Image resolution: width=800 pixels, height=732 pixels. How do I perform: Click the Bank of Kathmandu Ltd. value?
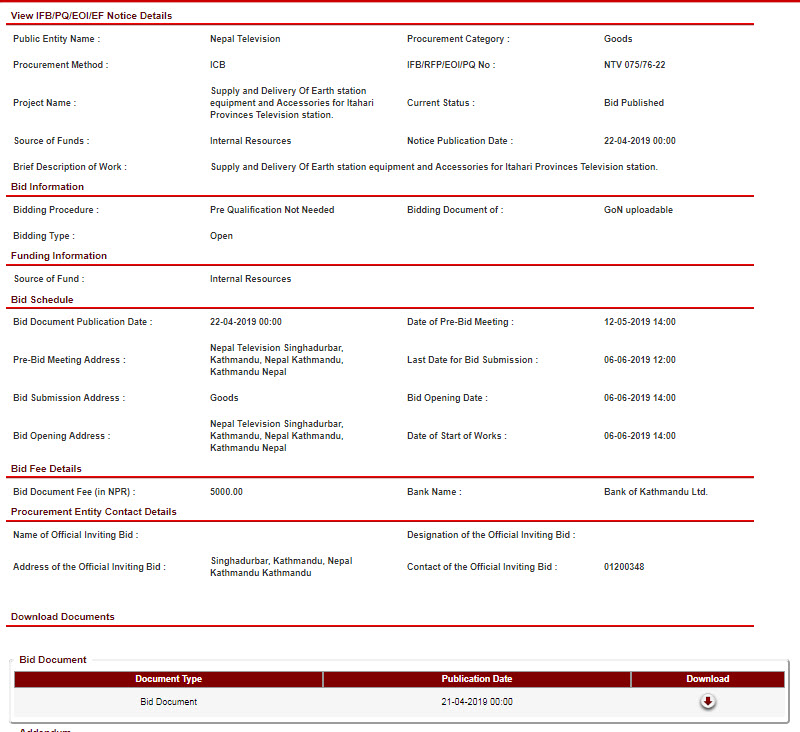pyautogui.click(x=655, y=492)
